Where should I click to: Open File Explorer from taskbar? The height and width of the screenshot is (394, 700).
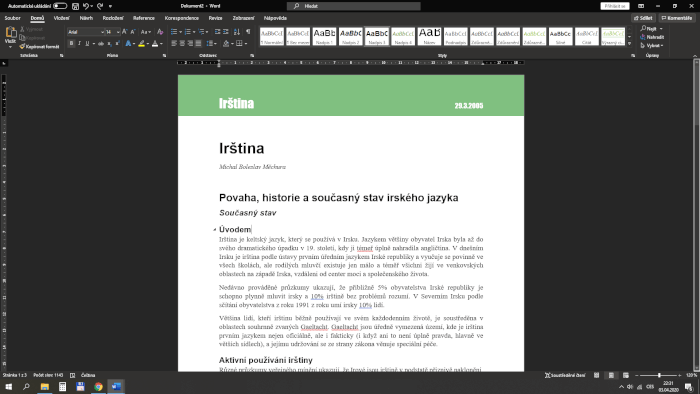pyautogui.click(x=45, y=386)
